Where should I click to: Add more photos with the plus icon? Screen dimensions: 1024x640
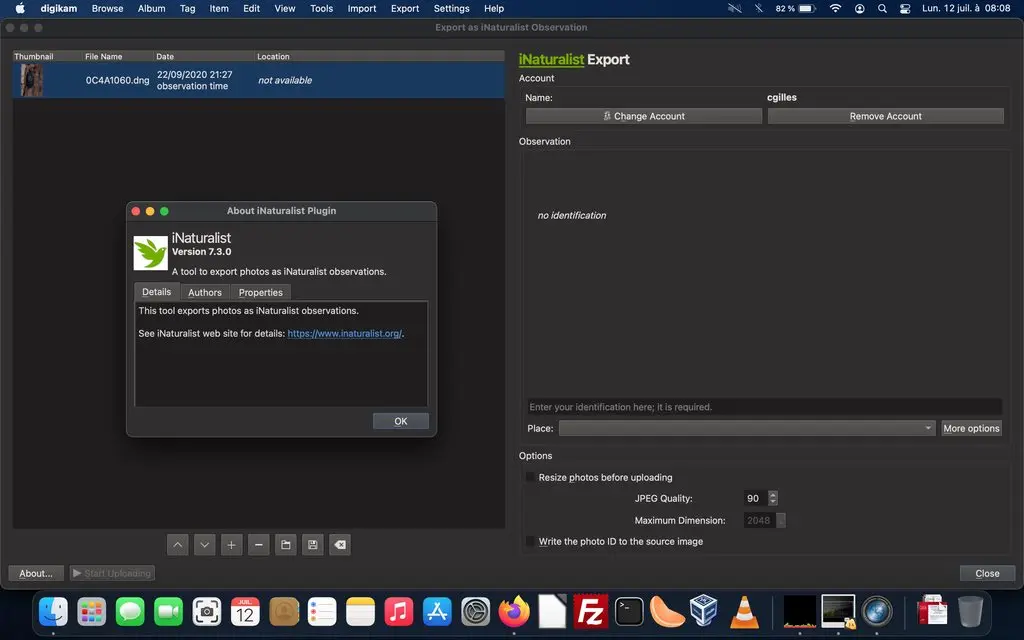(x=231, y=544)
